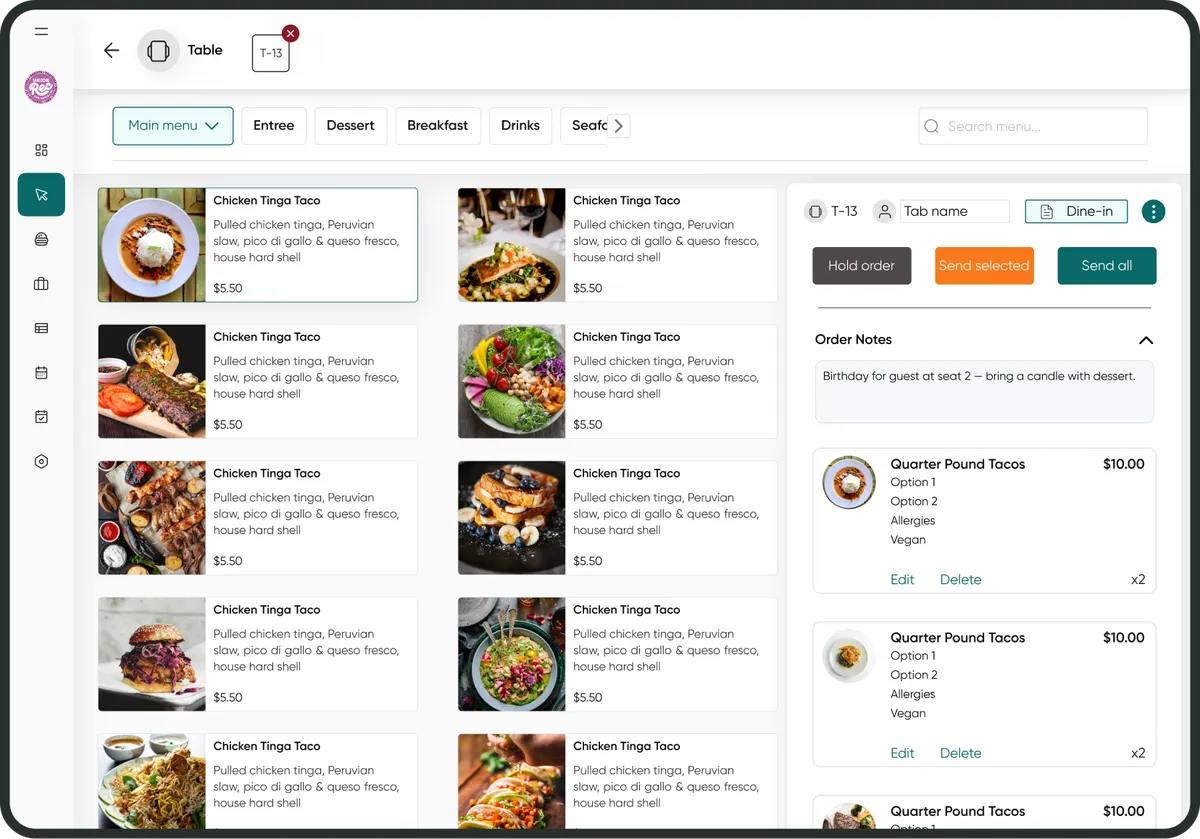
Task: Collapse the Order Notes section
Action: click(1146, 340)
